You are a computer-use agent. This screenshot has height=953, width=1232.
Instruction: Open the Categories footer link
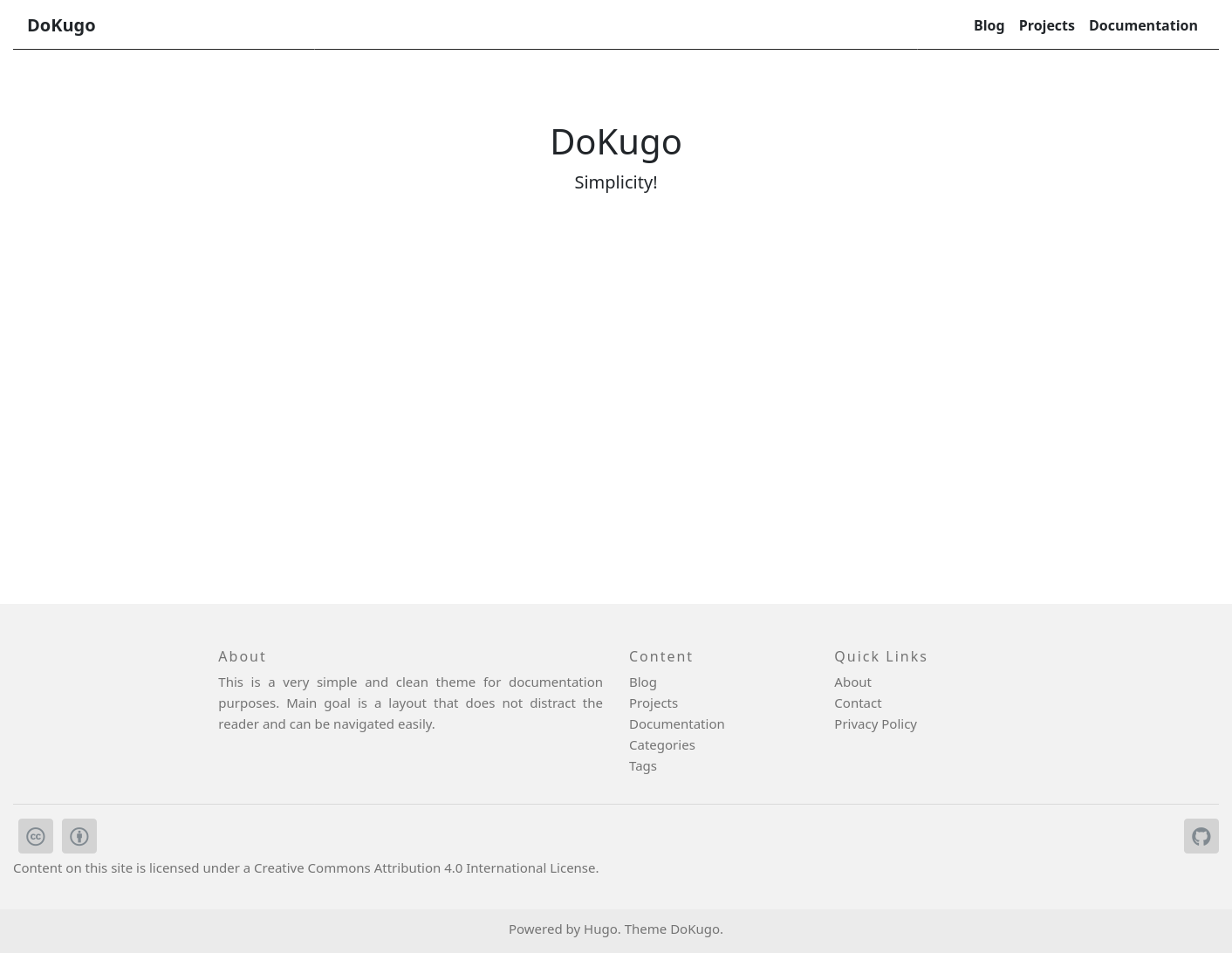click(x=662, y=744)
